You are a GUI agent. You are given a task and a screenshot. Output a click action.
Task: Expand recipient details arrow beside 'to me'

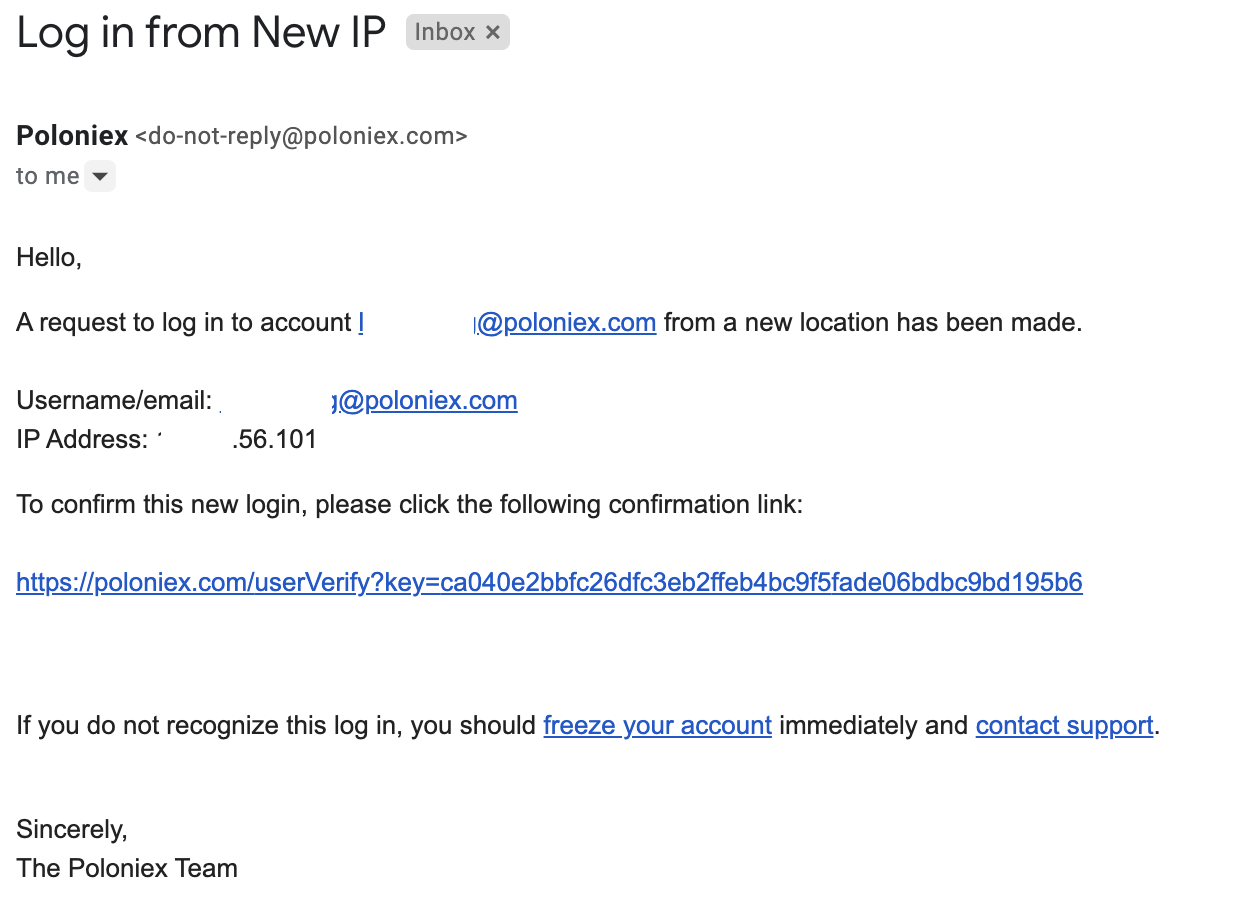(99, 177)
